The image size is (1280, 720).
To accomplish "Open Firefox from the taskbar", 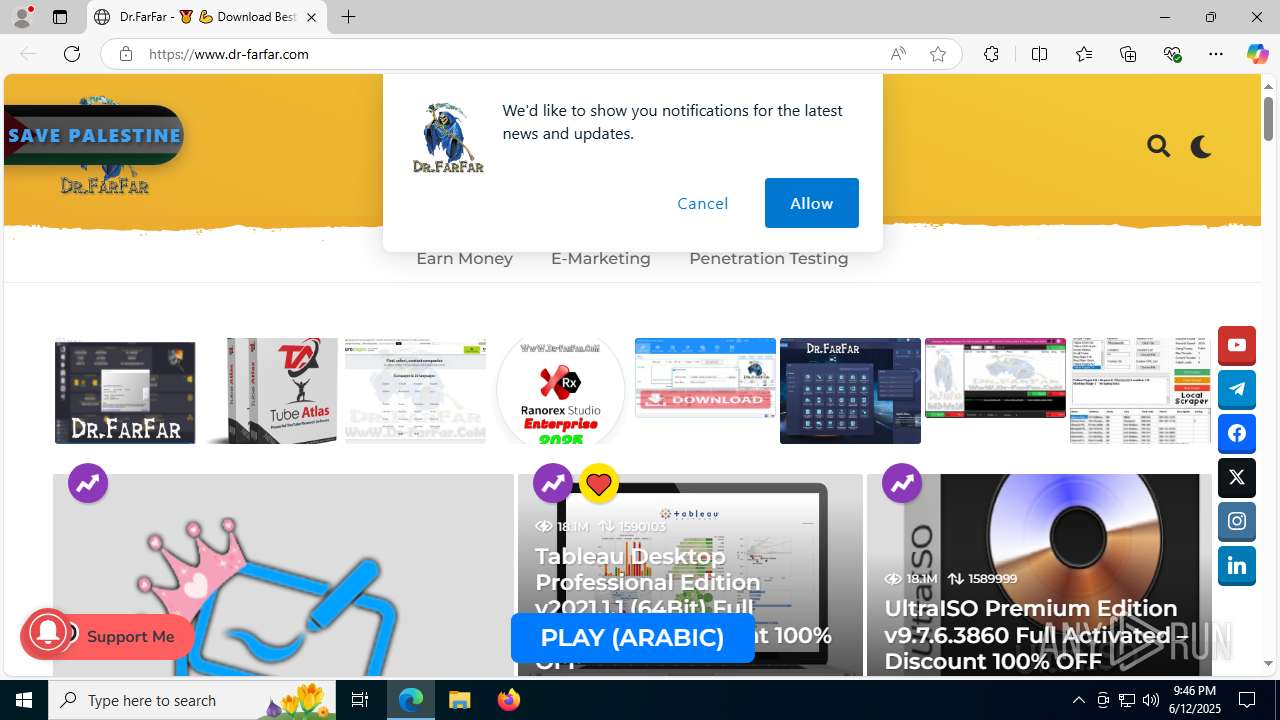I will 509,700.
